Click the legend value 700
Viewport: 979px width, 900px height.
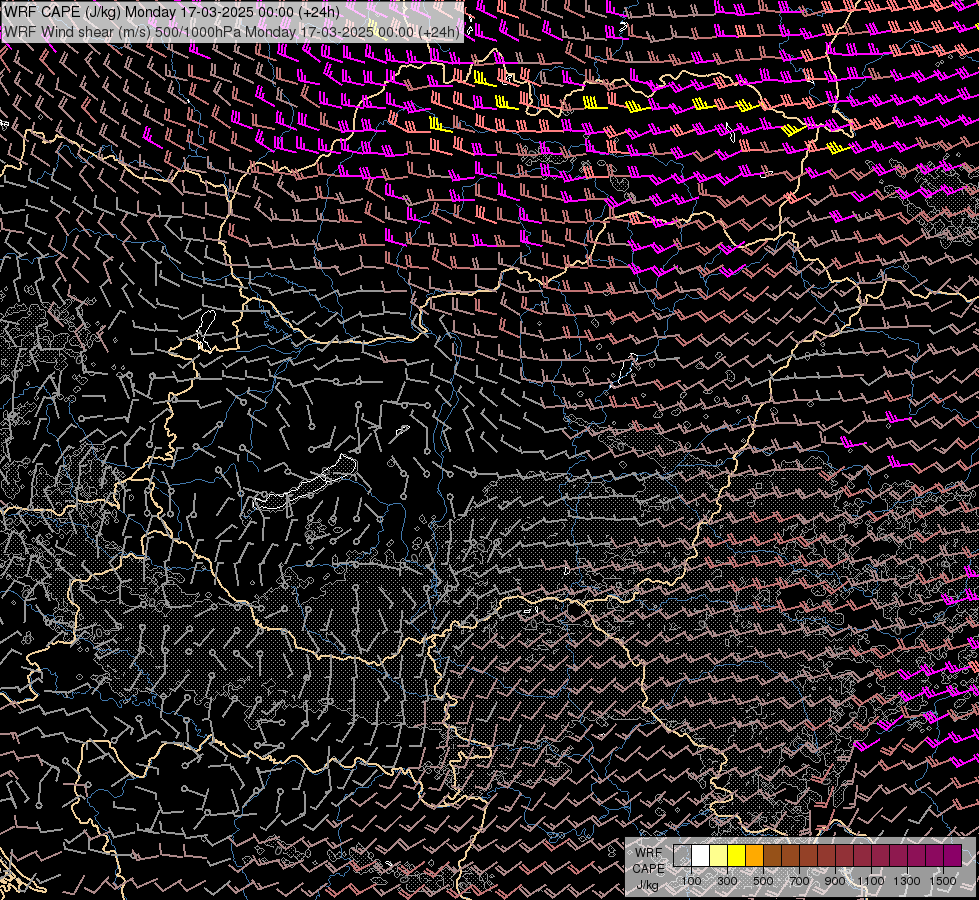[x=799, y=881]
